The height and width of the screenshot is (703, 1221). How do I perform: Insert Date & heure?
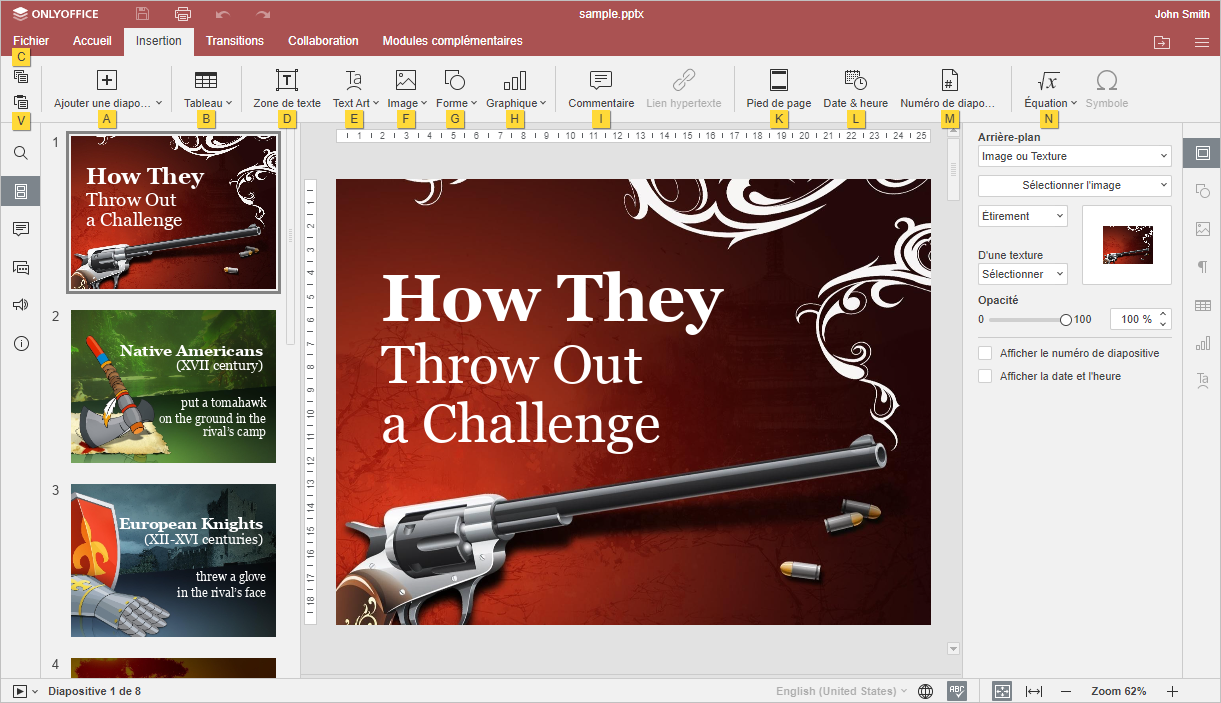click(x=855, y=81)
